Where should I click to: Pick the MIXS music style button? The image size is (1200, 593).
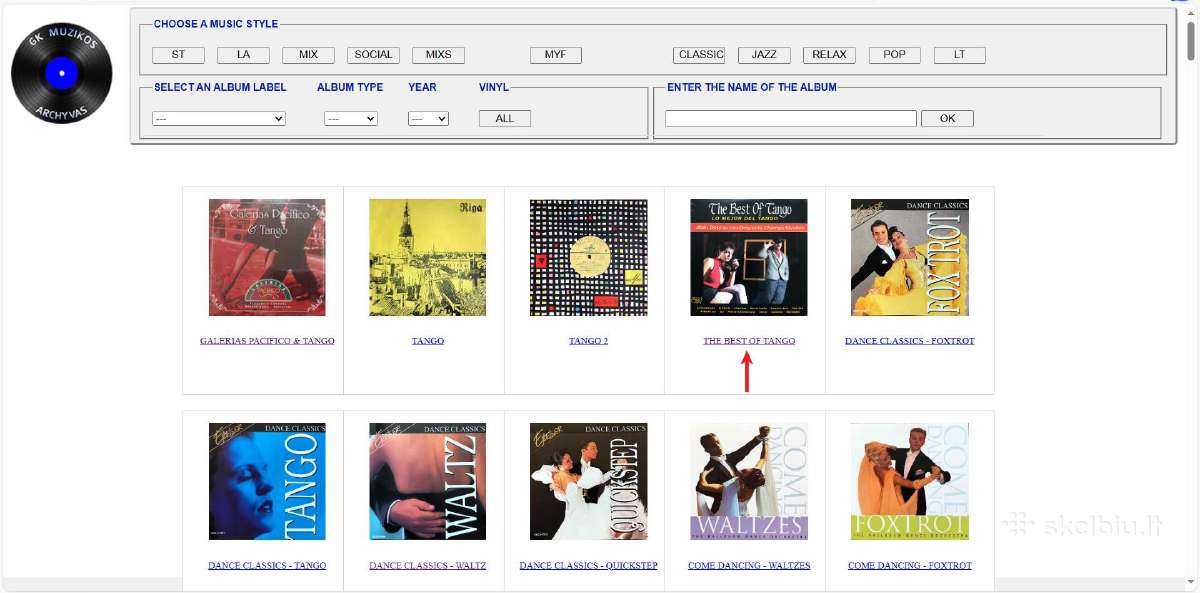coord(438,55)
